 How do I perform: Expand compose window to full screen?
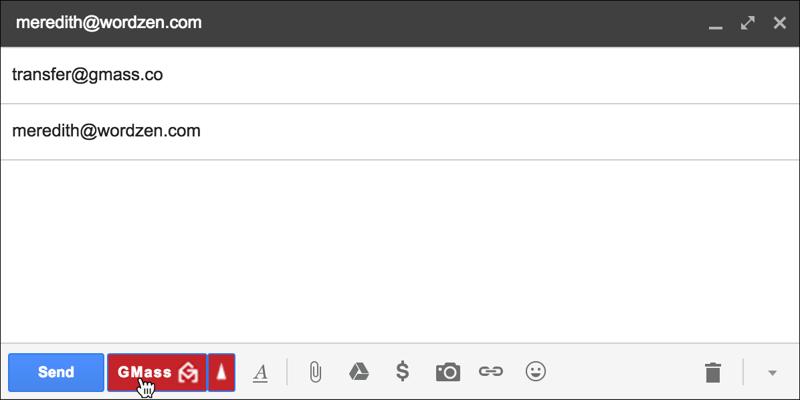point(747,22)
